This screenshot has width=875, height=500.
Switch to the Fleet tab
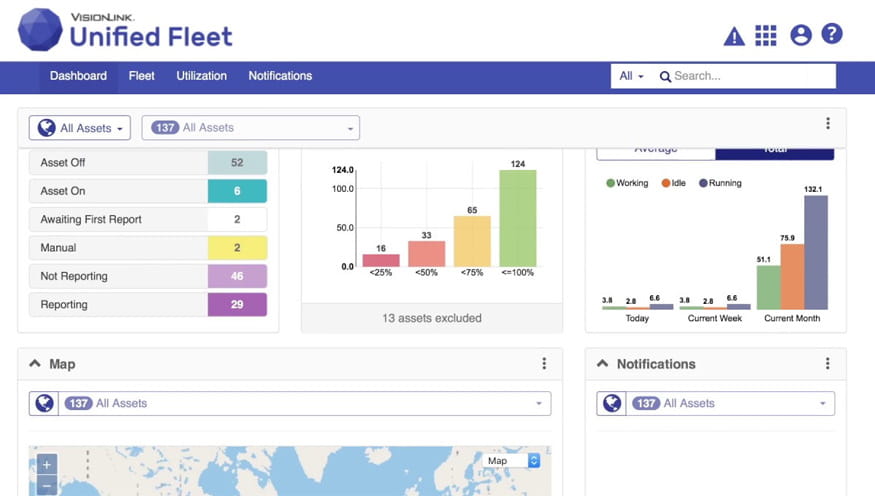(141, 76)
